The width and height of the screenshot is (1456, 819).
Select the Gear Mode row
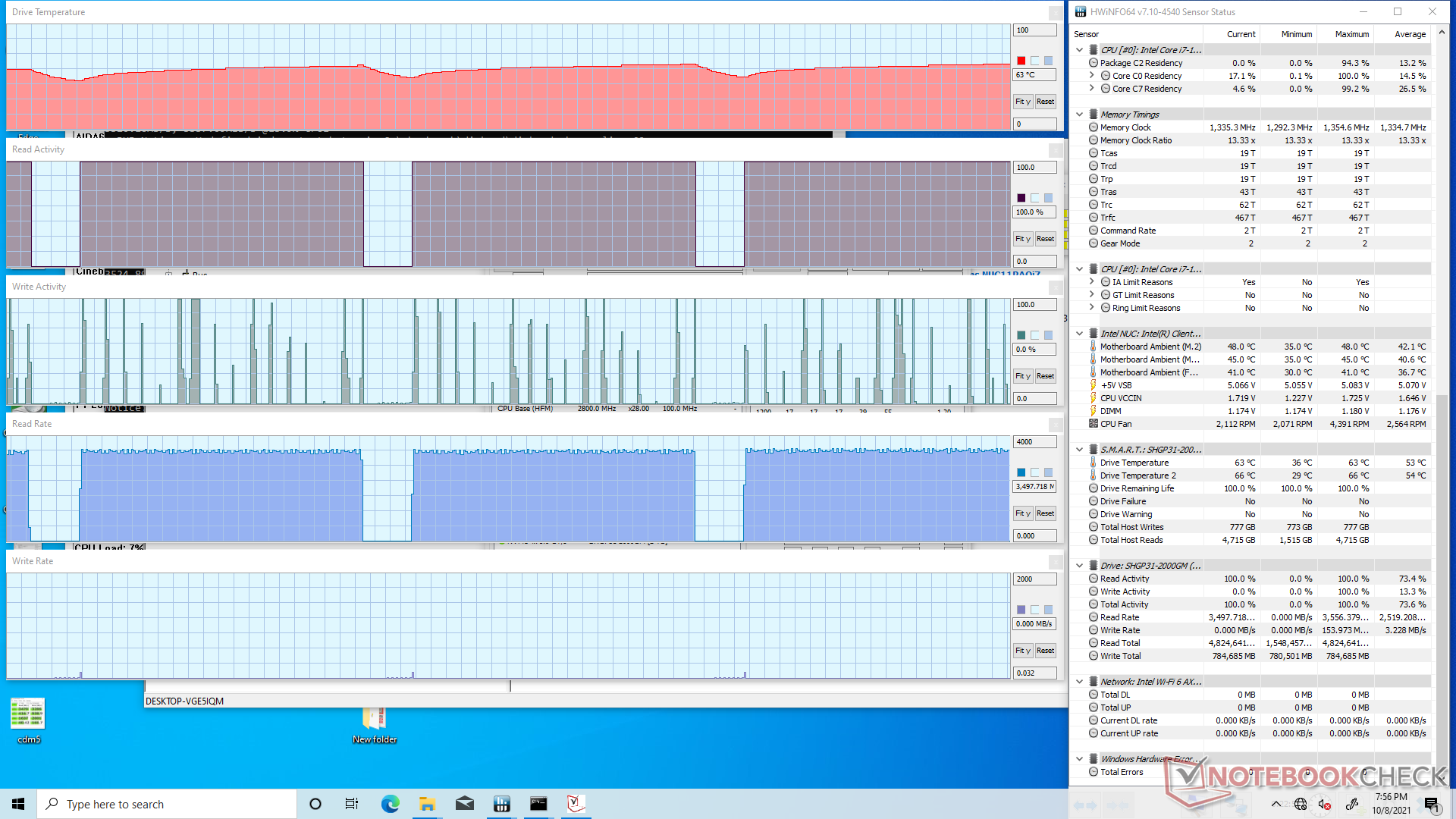(x=1250, y=243)
